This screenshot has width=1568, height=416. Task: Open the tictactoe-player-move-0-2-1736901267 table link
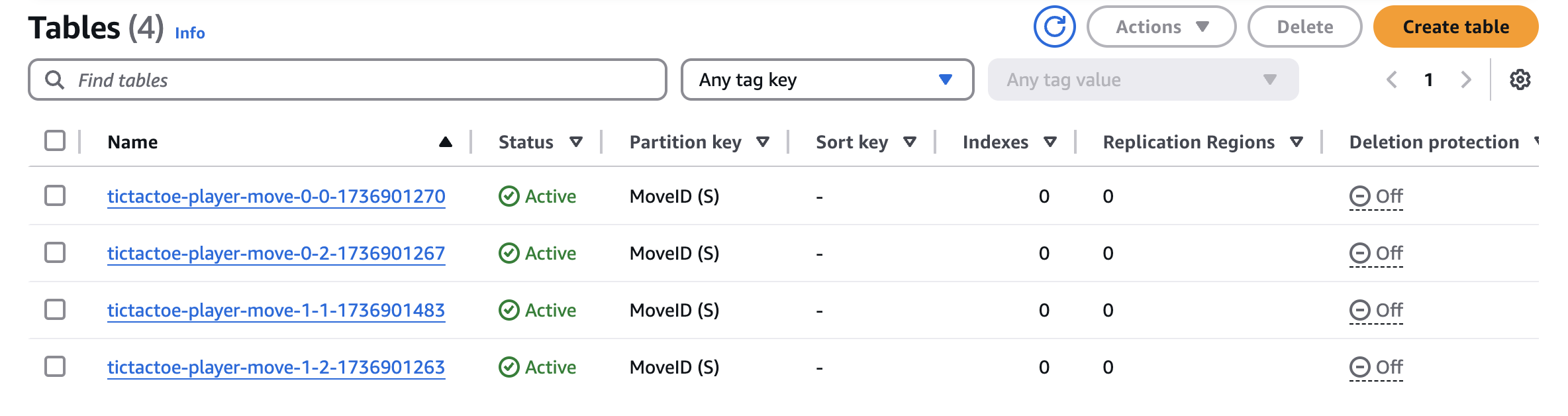(x=275, y=253)
